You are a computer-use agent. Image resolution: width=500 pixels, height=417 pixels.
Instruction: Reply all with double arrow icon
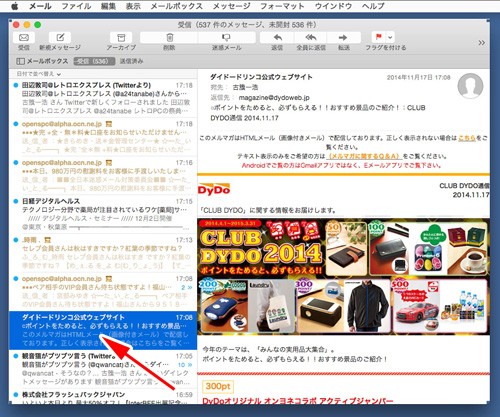(311, 37)
